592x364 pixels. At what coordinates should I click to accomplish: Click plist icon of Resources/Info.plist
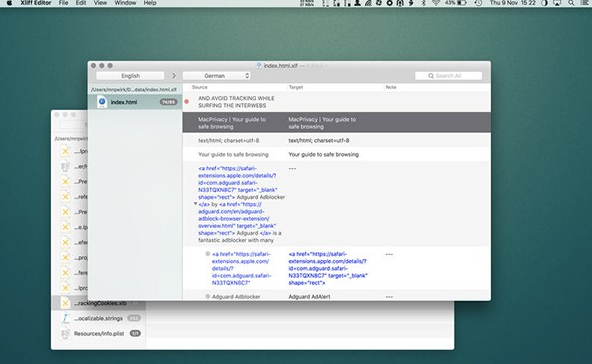65,333
